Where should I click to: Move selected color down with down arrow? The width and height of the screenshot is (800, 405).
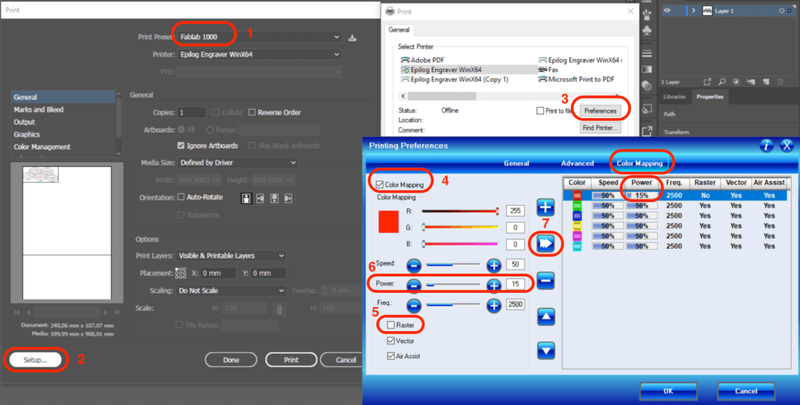(x=545, y=350)
